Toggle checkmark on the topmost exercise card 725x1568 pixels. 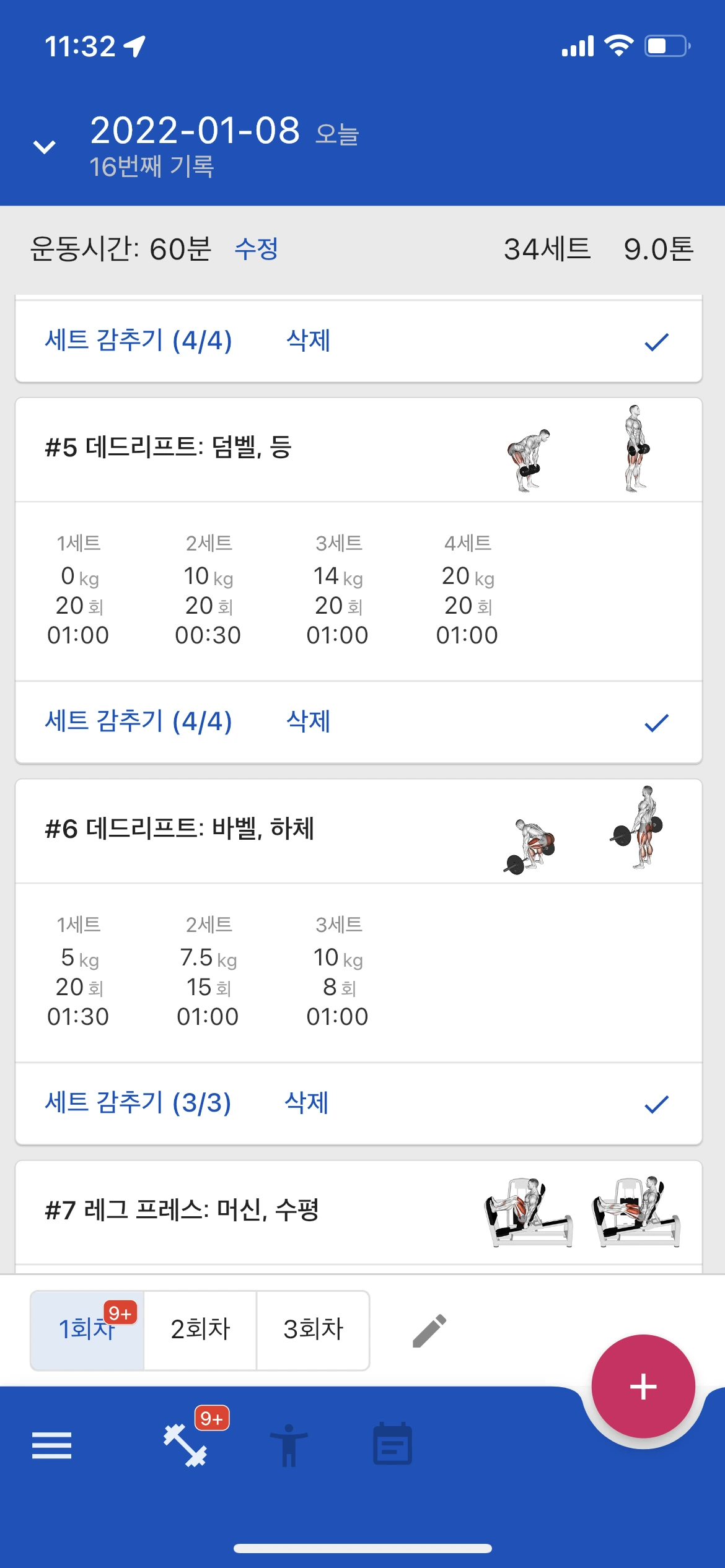[x=656, y=341]
